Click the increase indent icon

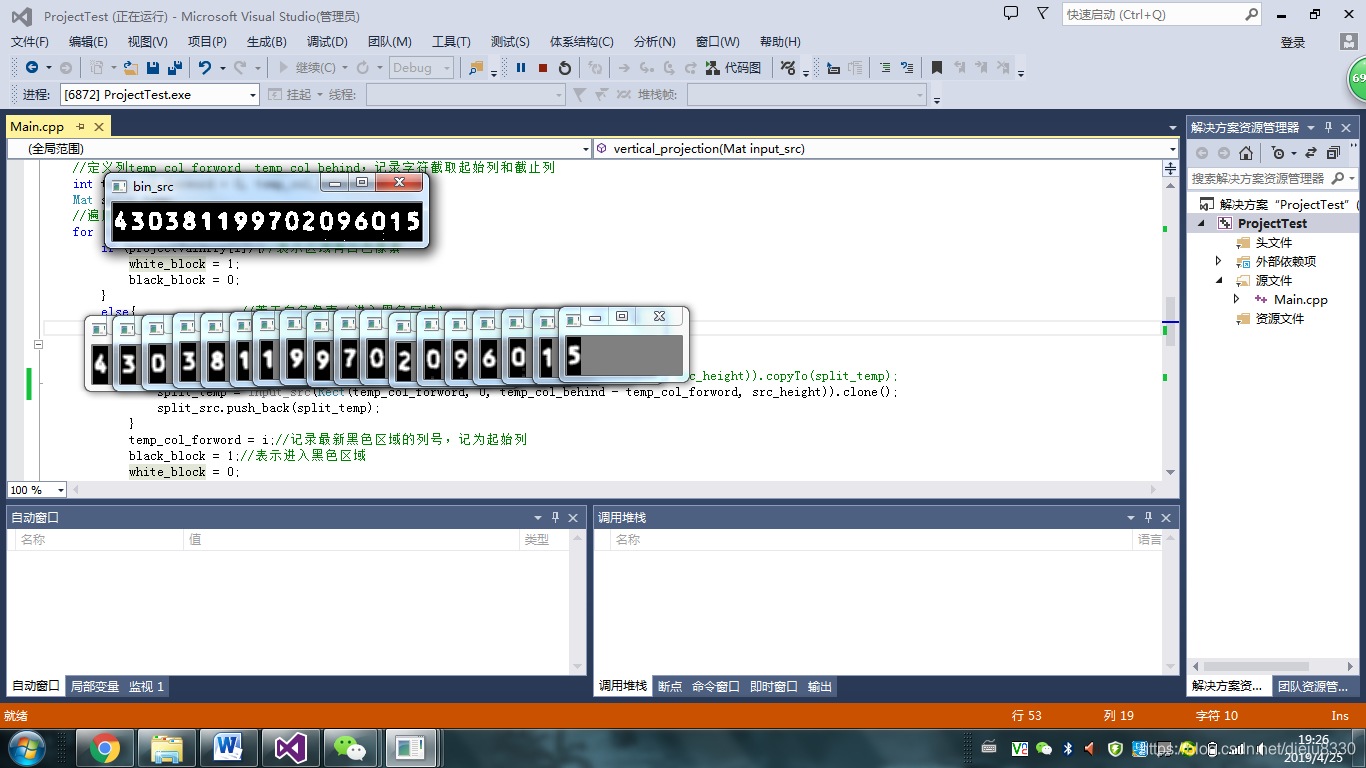(907, 68)
